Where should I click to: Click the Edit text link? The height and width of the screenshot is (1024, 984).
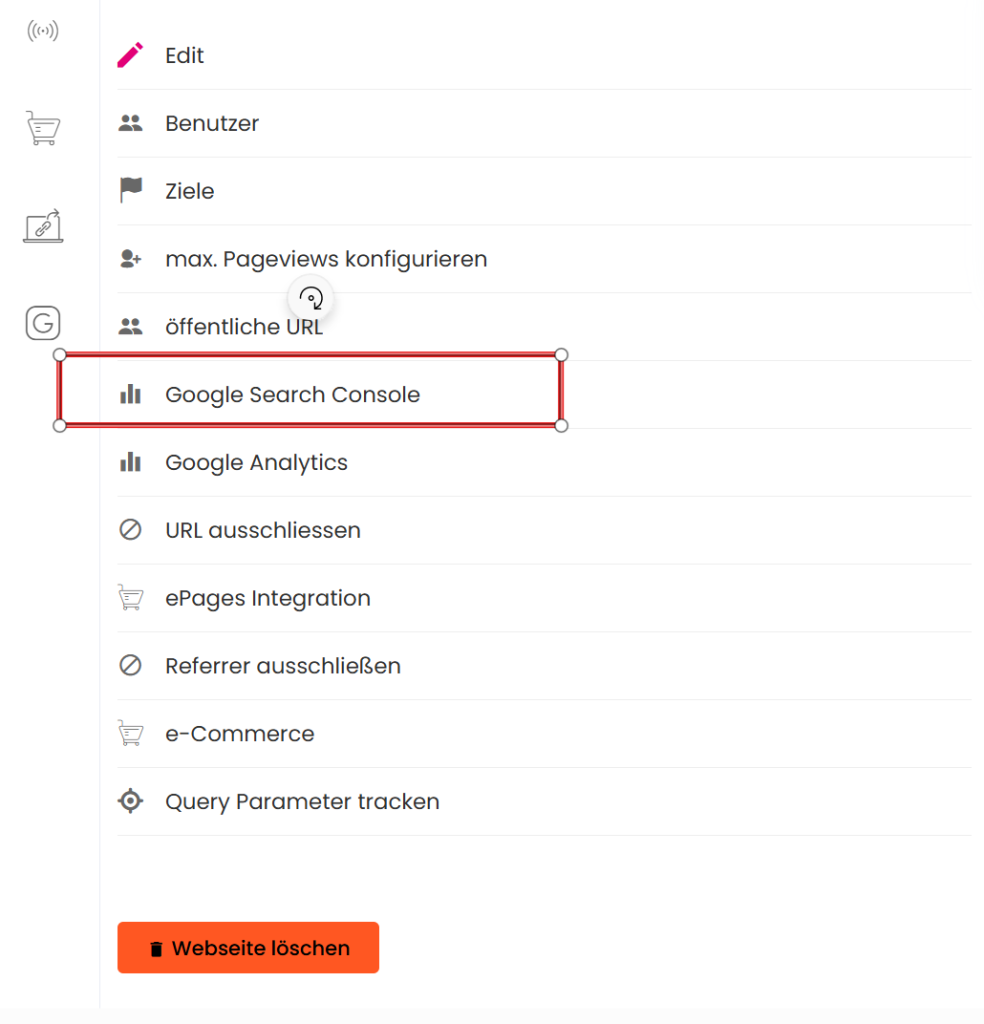[x=185, y=56]
